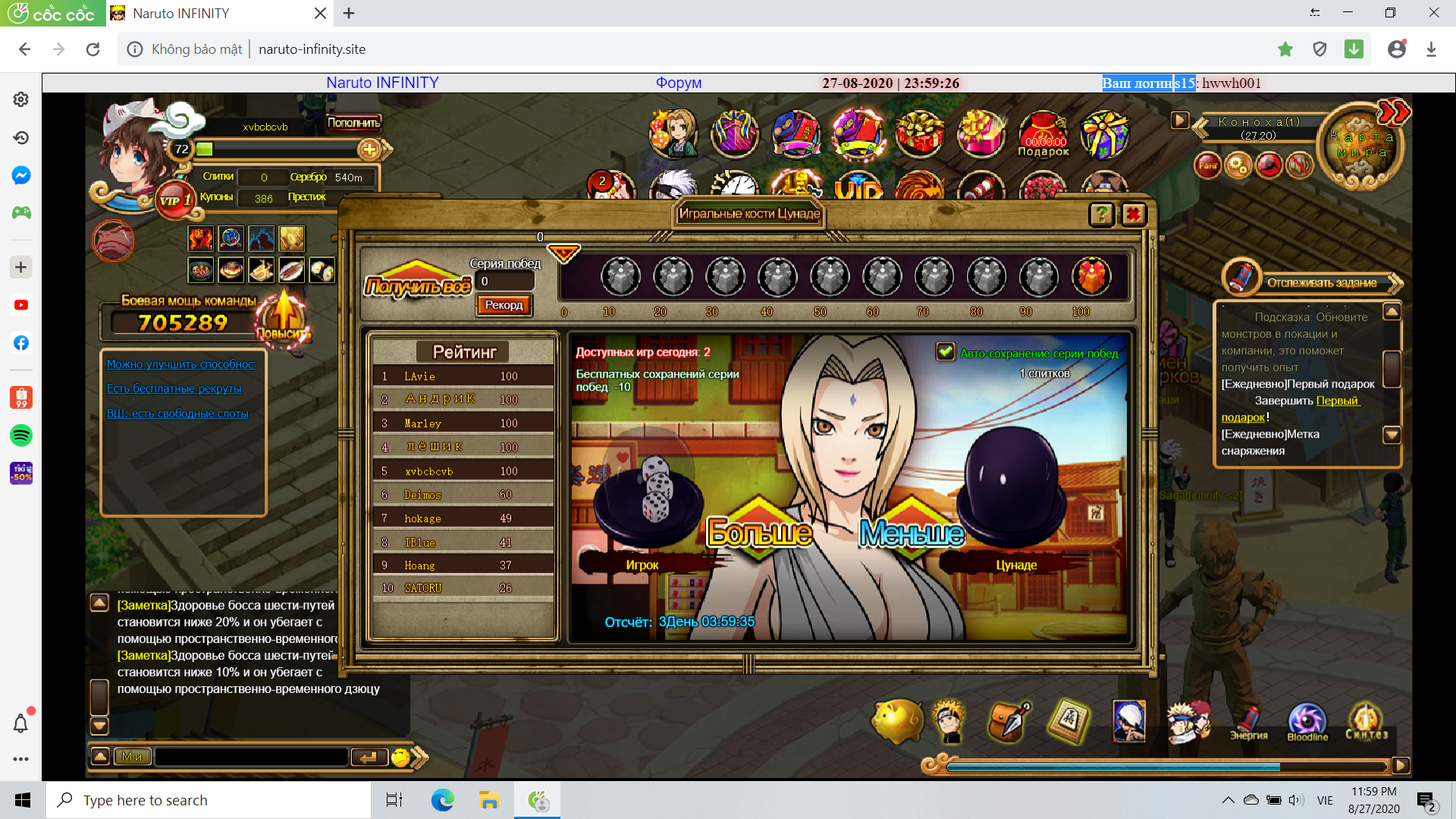Collapse the location panel play arrow
The height and width of the screenshot is (819, 1456).
pyautogui.click(x=1179, y=120)
